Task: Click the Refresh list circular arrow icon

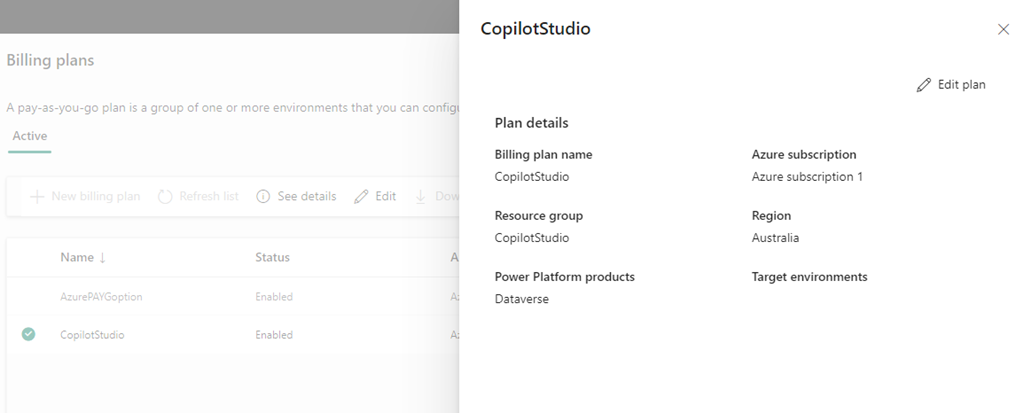Action: click(x=165, y=196)
